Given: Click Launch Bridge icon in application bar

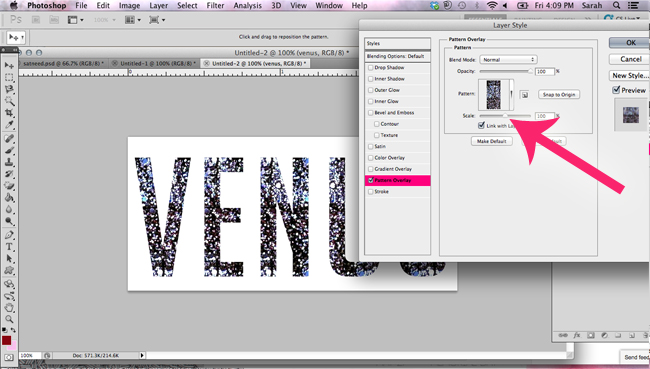Looking at the screenshot, I should (x=36, y=20).
